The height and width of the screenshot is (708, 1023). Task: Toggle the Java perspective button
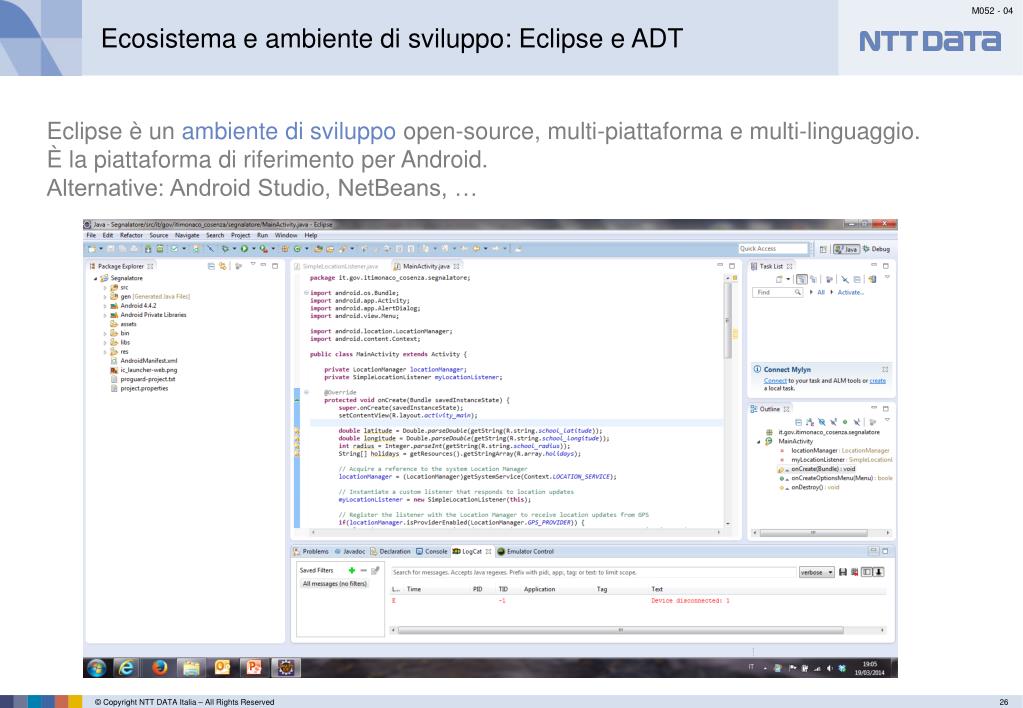pyautogui.click(x=847, y=249)
